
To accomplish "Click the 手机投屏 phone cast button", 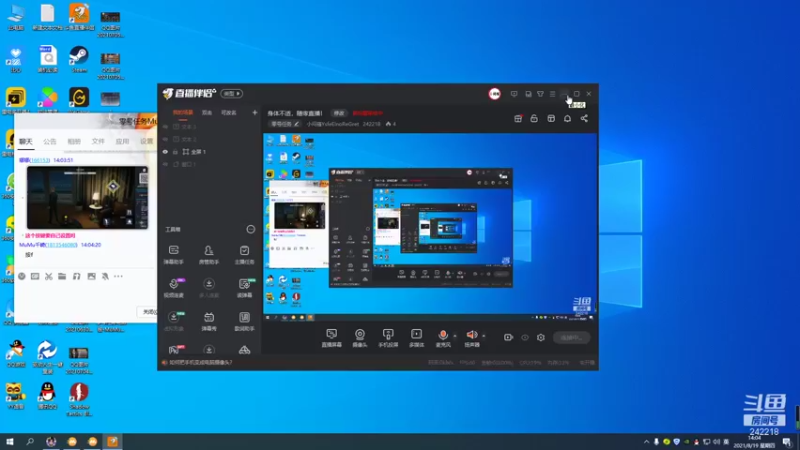I will click(388, 337).
